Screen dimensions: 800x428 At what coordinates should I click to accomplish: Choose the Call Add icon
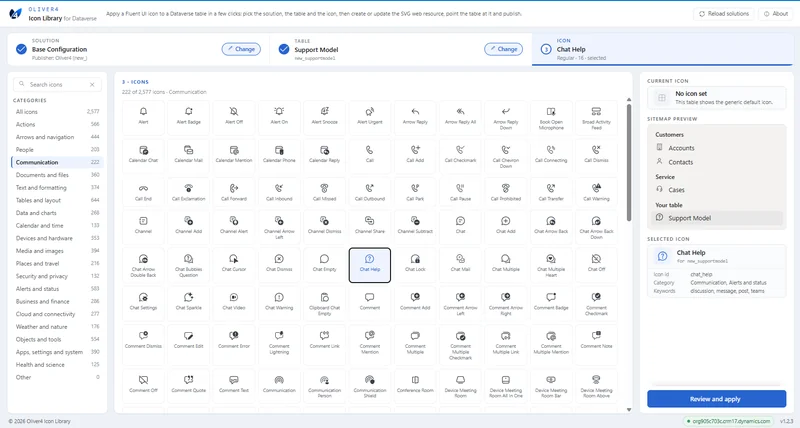415,156
